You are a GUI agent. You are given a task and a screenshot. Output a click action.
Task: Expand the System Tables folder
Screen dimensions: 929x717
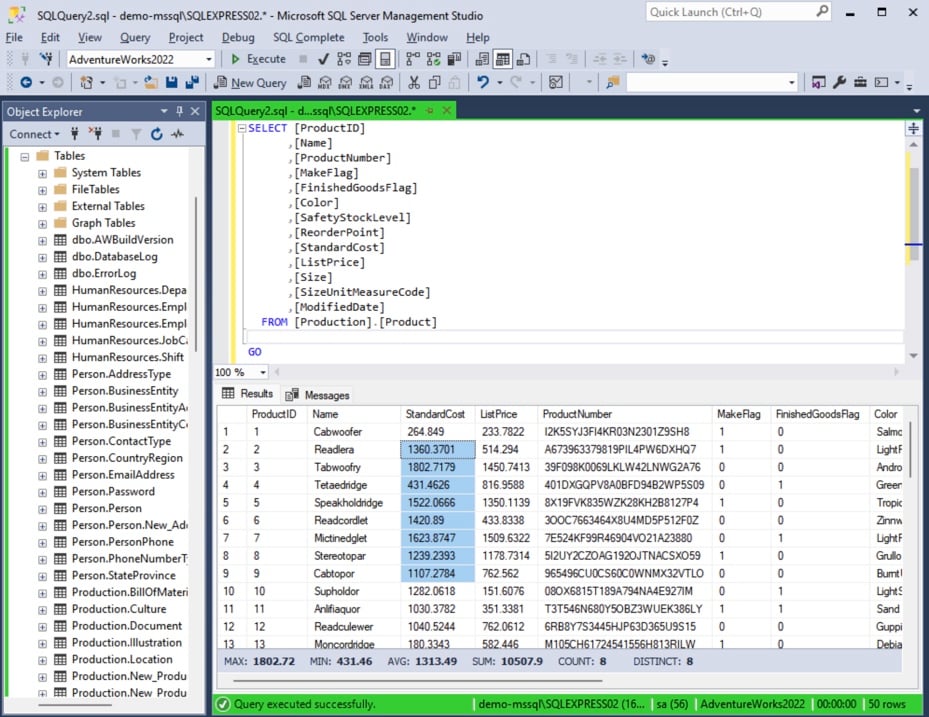point(43,174)
